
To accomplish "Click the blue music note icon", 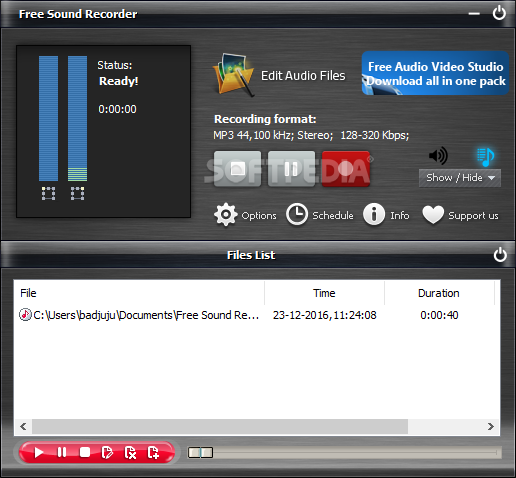I will point(485,157).
